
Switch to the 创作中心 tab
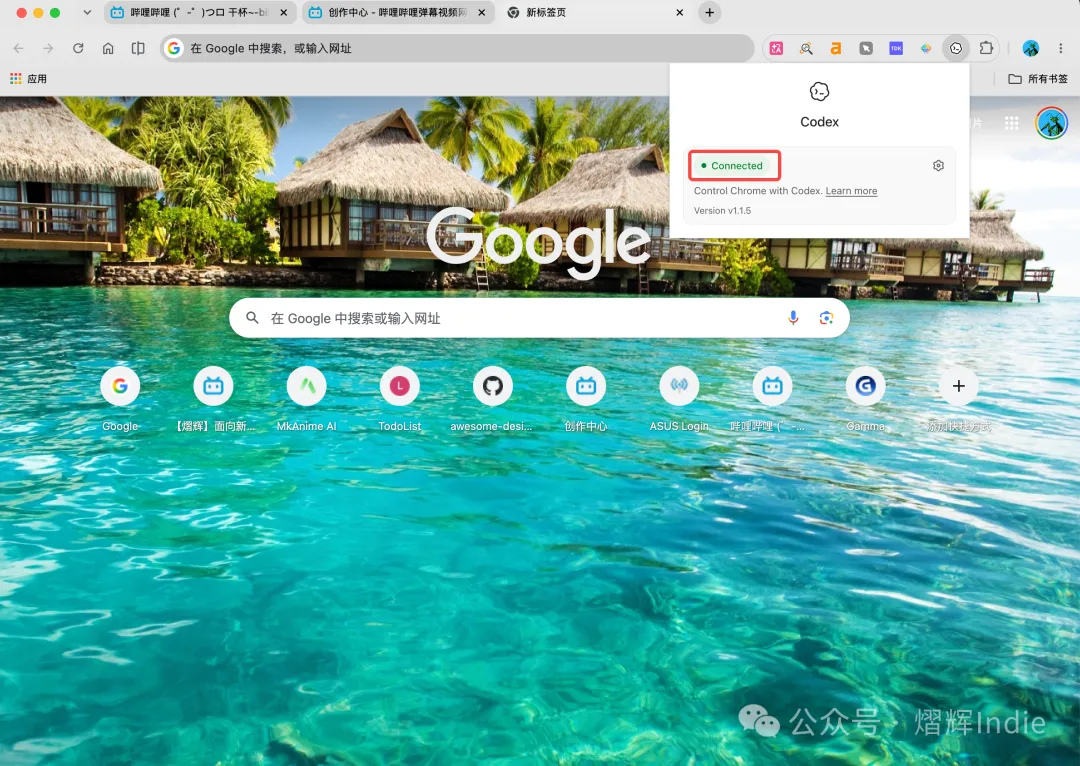(x=397, y=12)
